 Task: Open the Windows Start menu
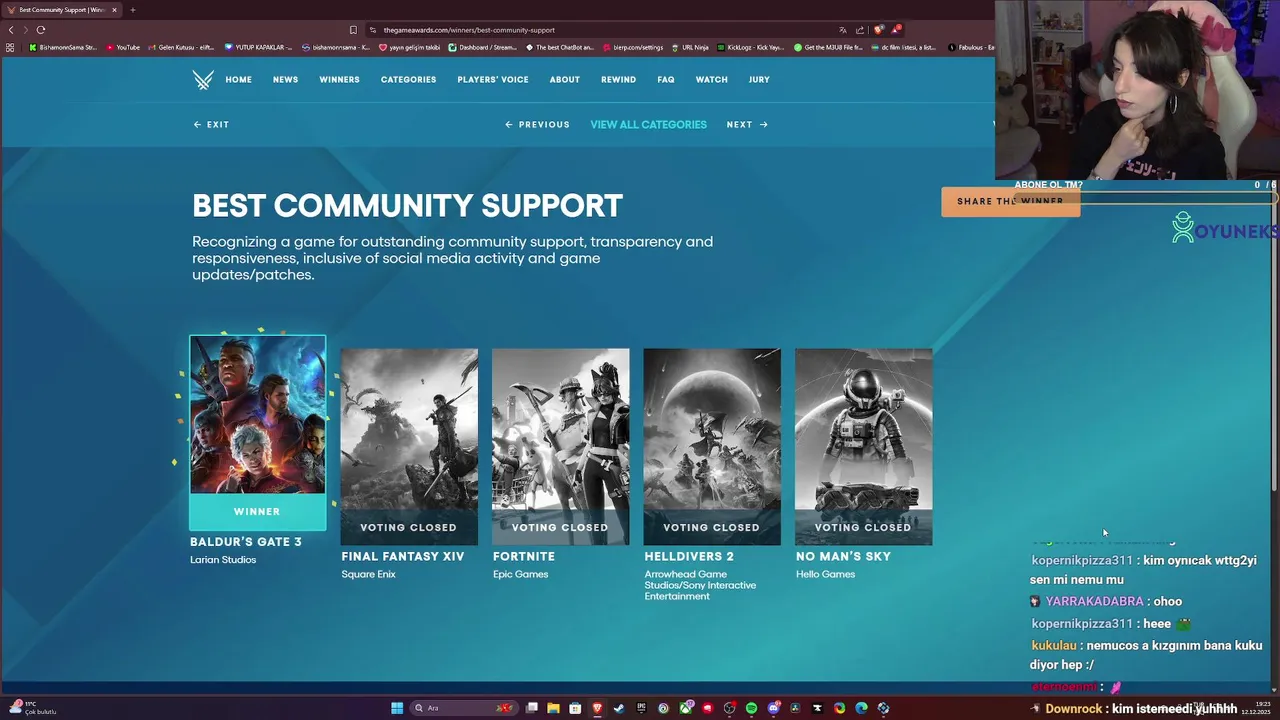397,708
